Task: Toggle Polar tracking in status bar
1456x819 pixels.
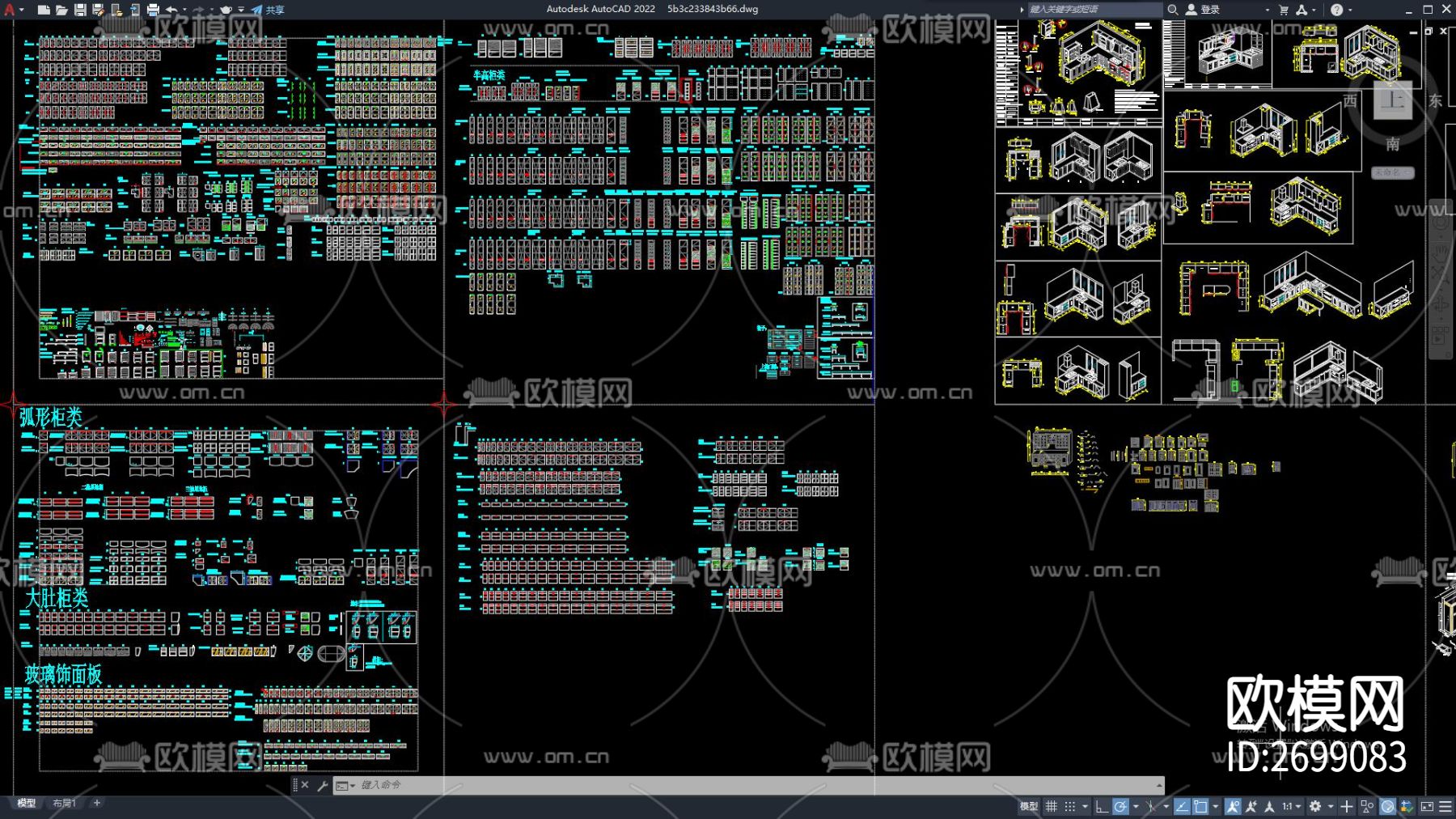Action: pyautogui.click(x=1120, y=806)
